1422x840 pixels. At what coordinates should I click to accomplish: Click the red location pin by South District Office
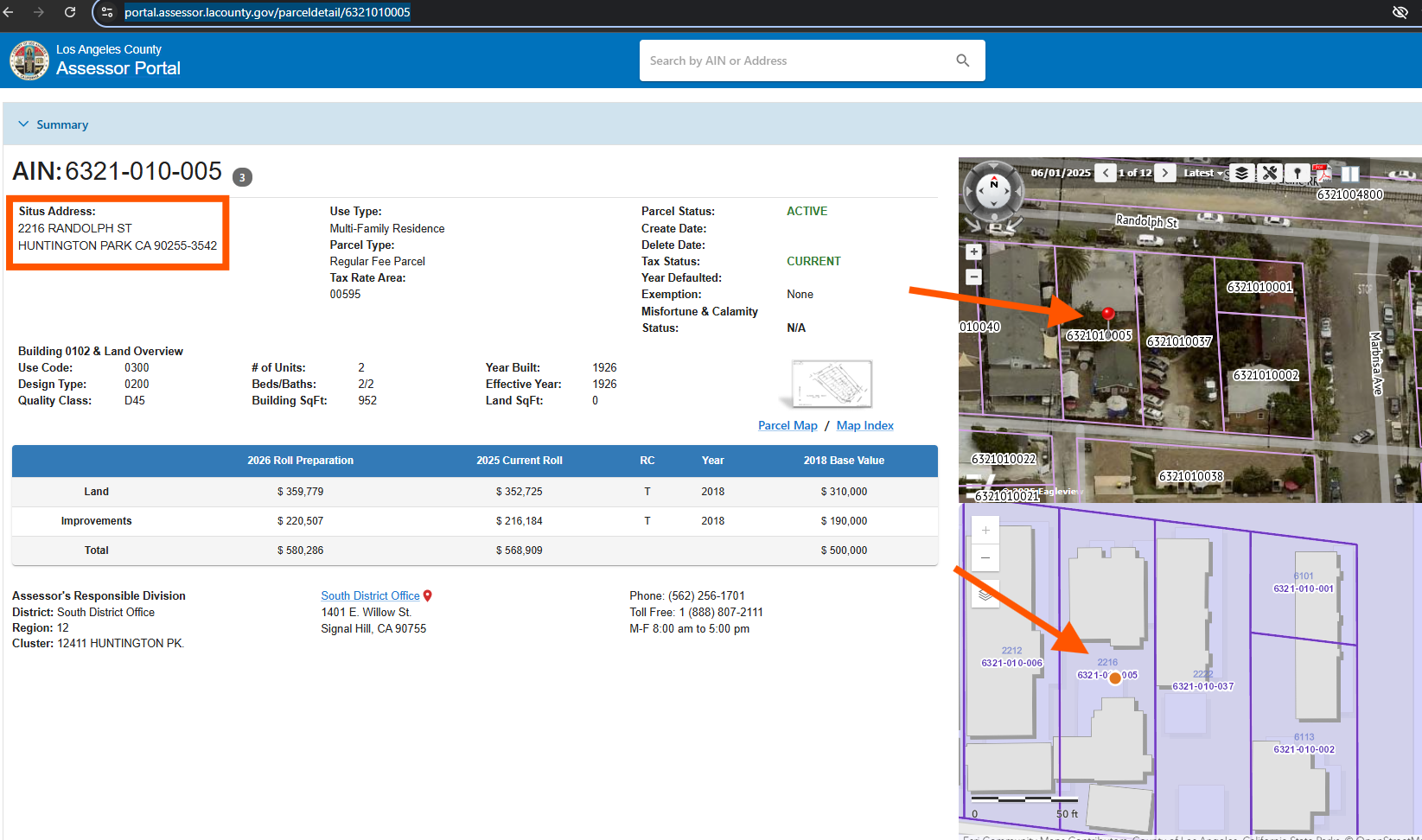[428, 596]
